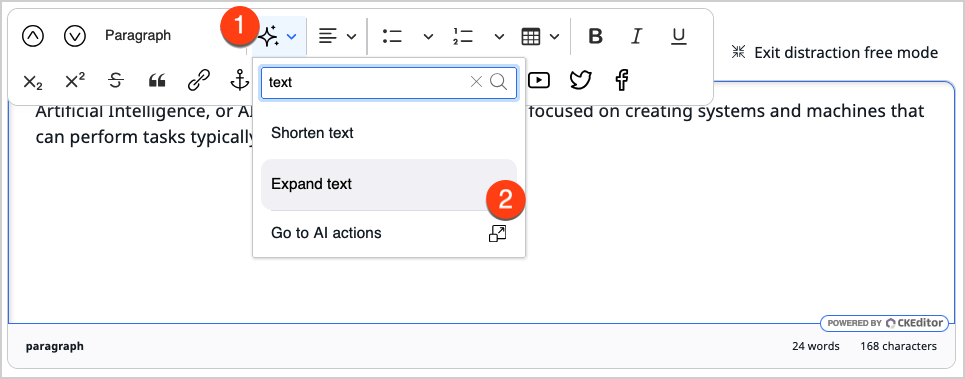The image size is (965, 379).
Task: Expand the AI assistant dropdown arrow
Action: pyautogui.click(x=292, y=37)
